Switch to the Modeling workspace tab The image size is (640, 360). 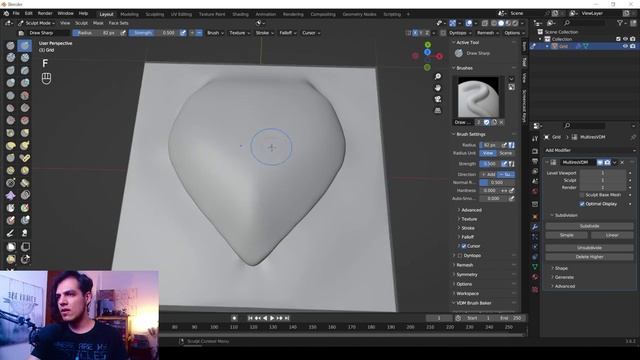tap(129, 14)
